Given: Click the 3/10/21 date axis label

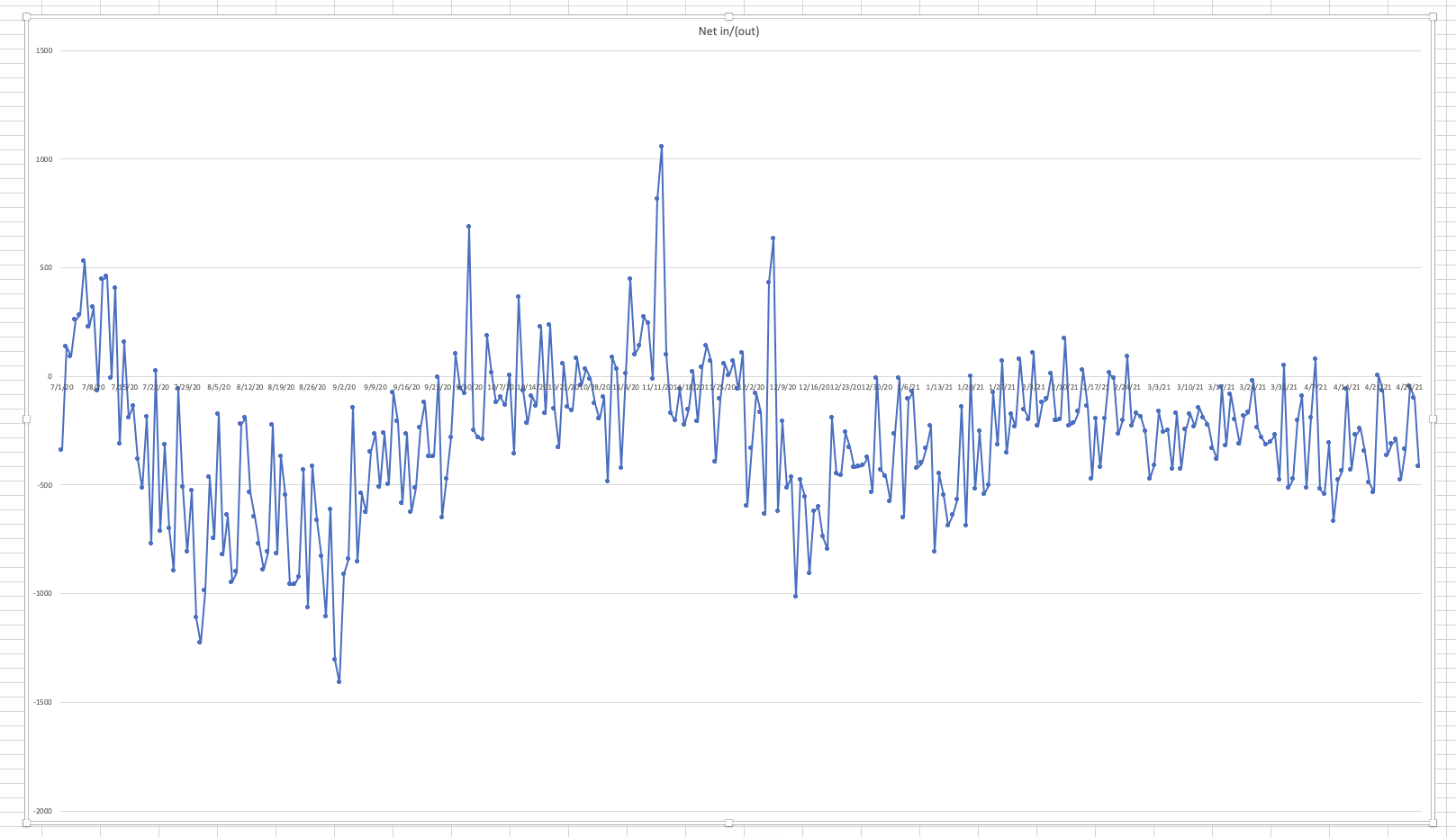Looking at the screenshot, I should coord(1189,388).
